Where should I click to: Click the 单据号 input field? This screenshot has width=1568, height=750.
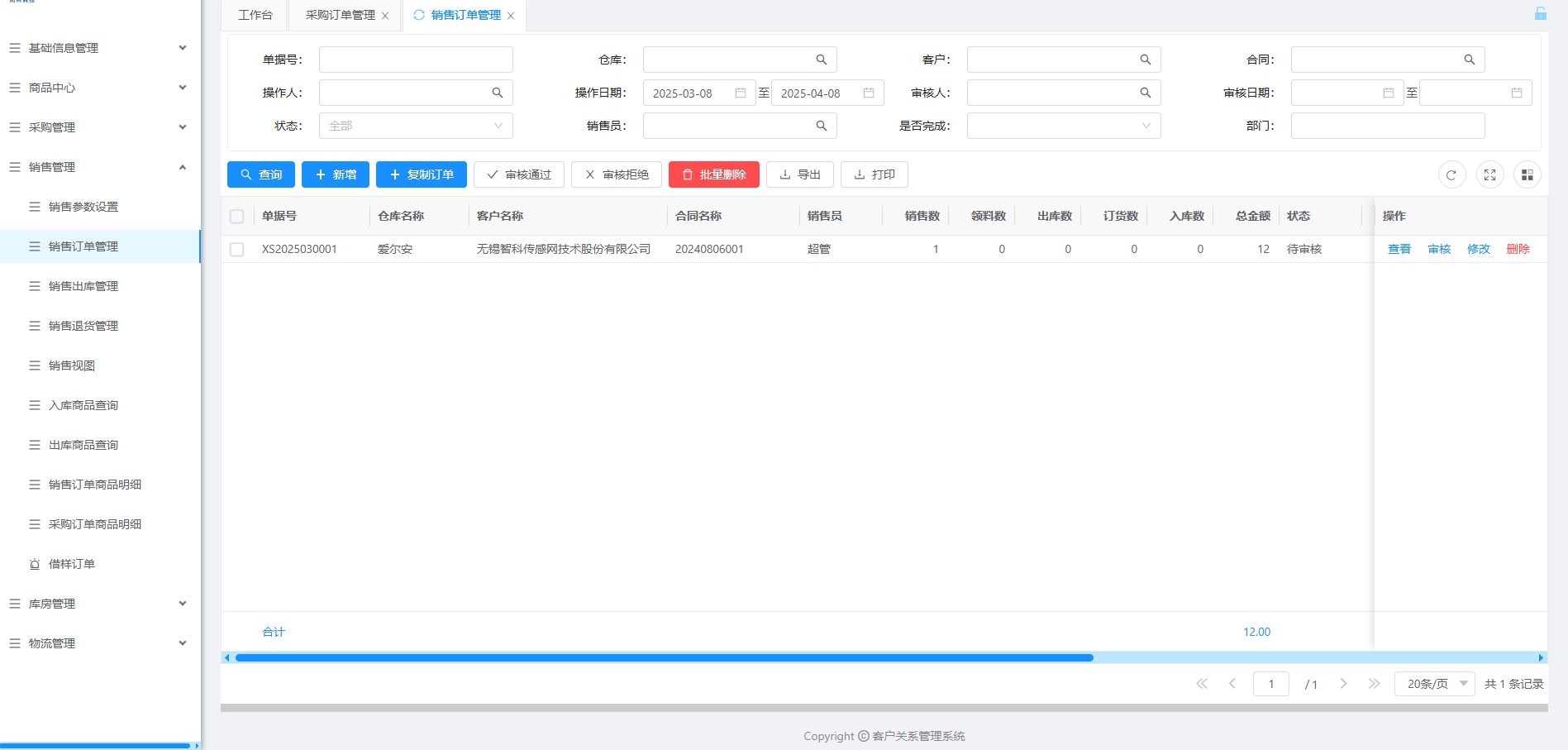coord(416,60)
